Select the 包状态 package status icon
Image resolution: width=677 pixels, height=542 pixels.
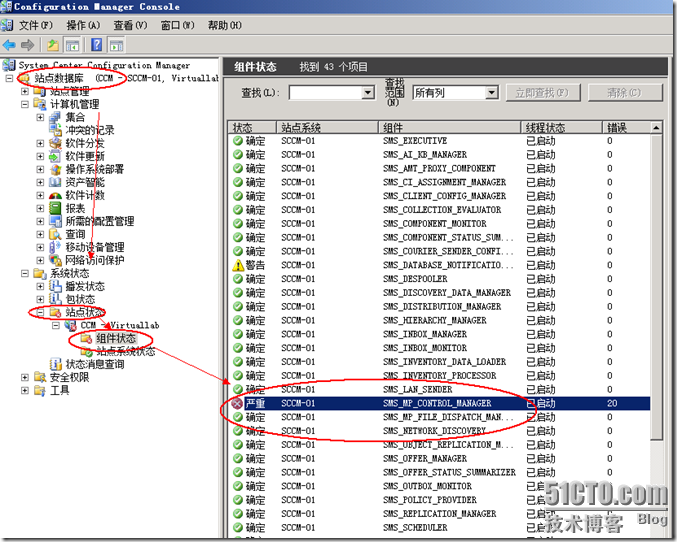point(55,299)
